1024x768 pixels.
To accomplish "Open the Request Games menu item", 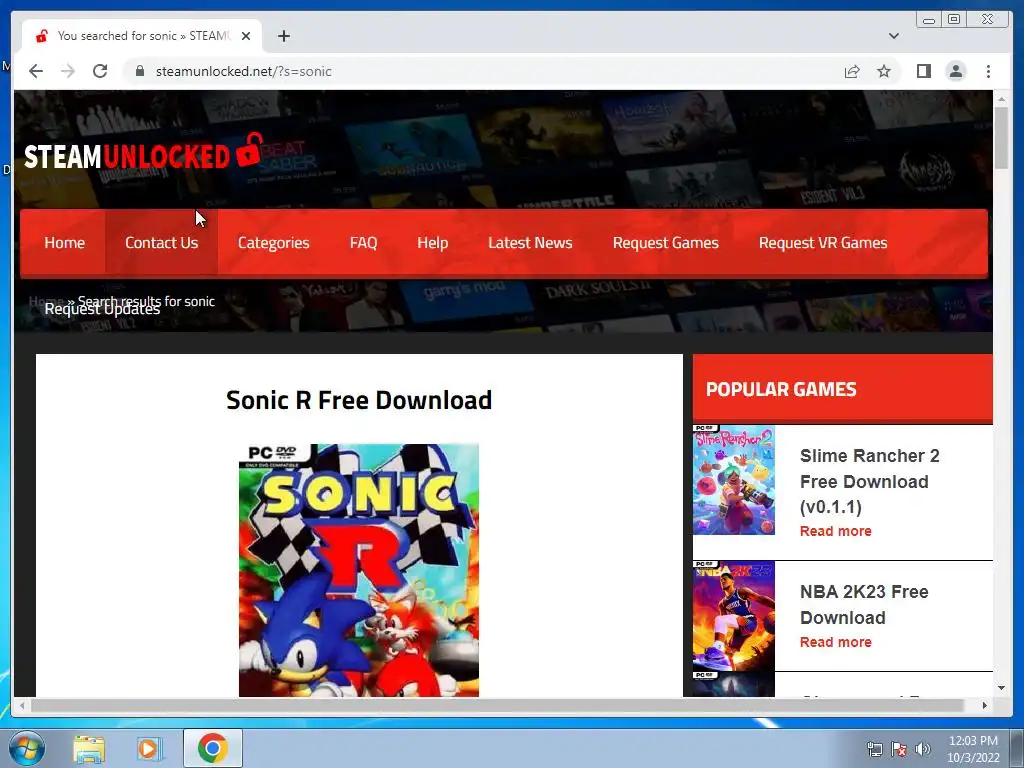I will point(665,243).
